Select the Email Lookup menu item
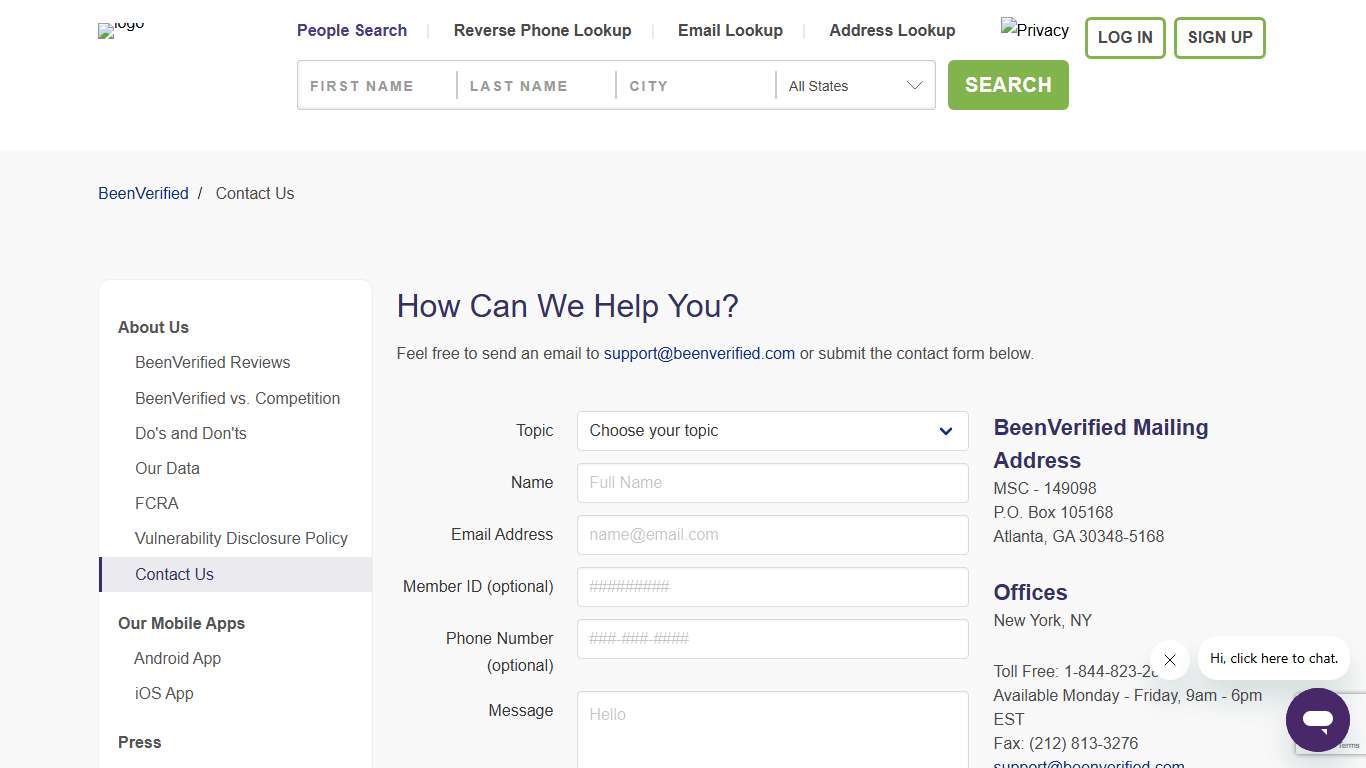 730,30
